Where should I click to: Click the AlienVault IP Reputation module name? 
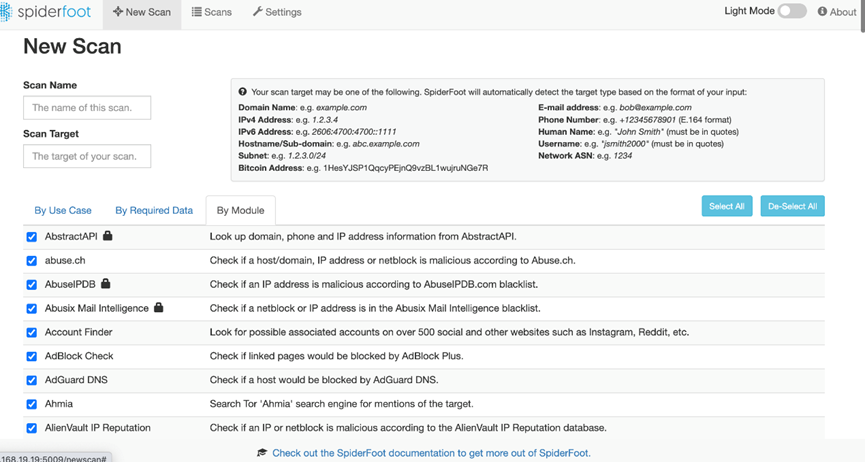[x=98, y=428]
